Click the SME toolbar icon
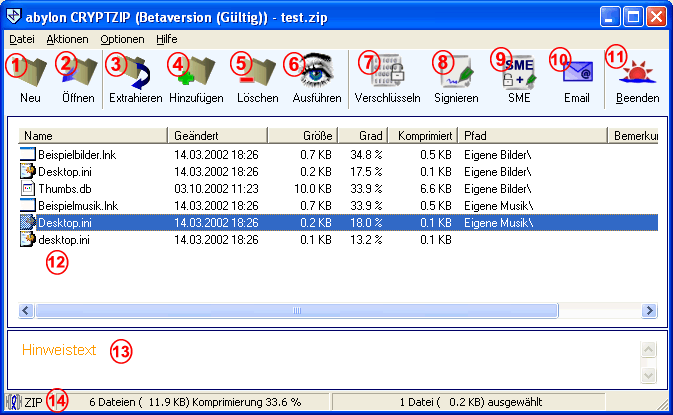 (x=519, y=72)
